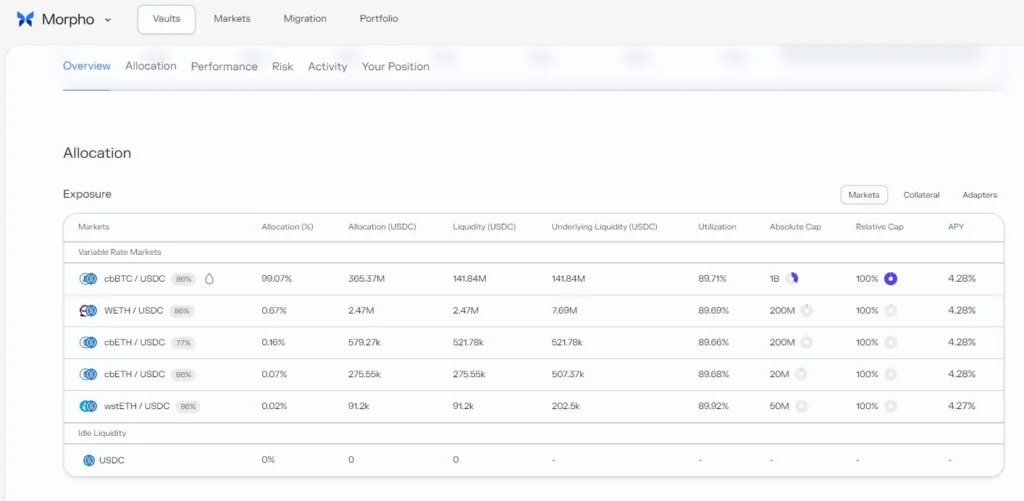This screenshot has height=501, width=1024.
Task: Open the Portfolio page link
Action: click(x=379, y=19)
